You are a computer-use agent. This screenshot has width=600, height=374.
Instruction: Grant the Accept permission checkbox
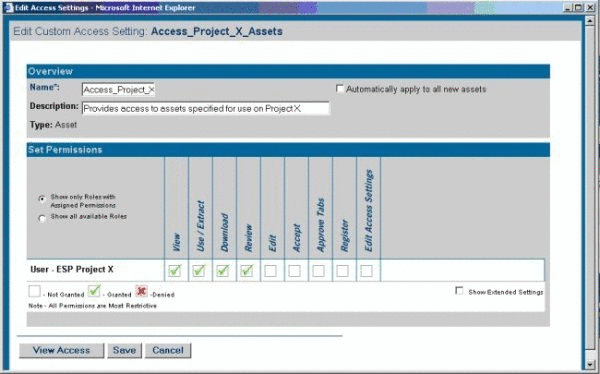(x=294, y=271)
